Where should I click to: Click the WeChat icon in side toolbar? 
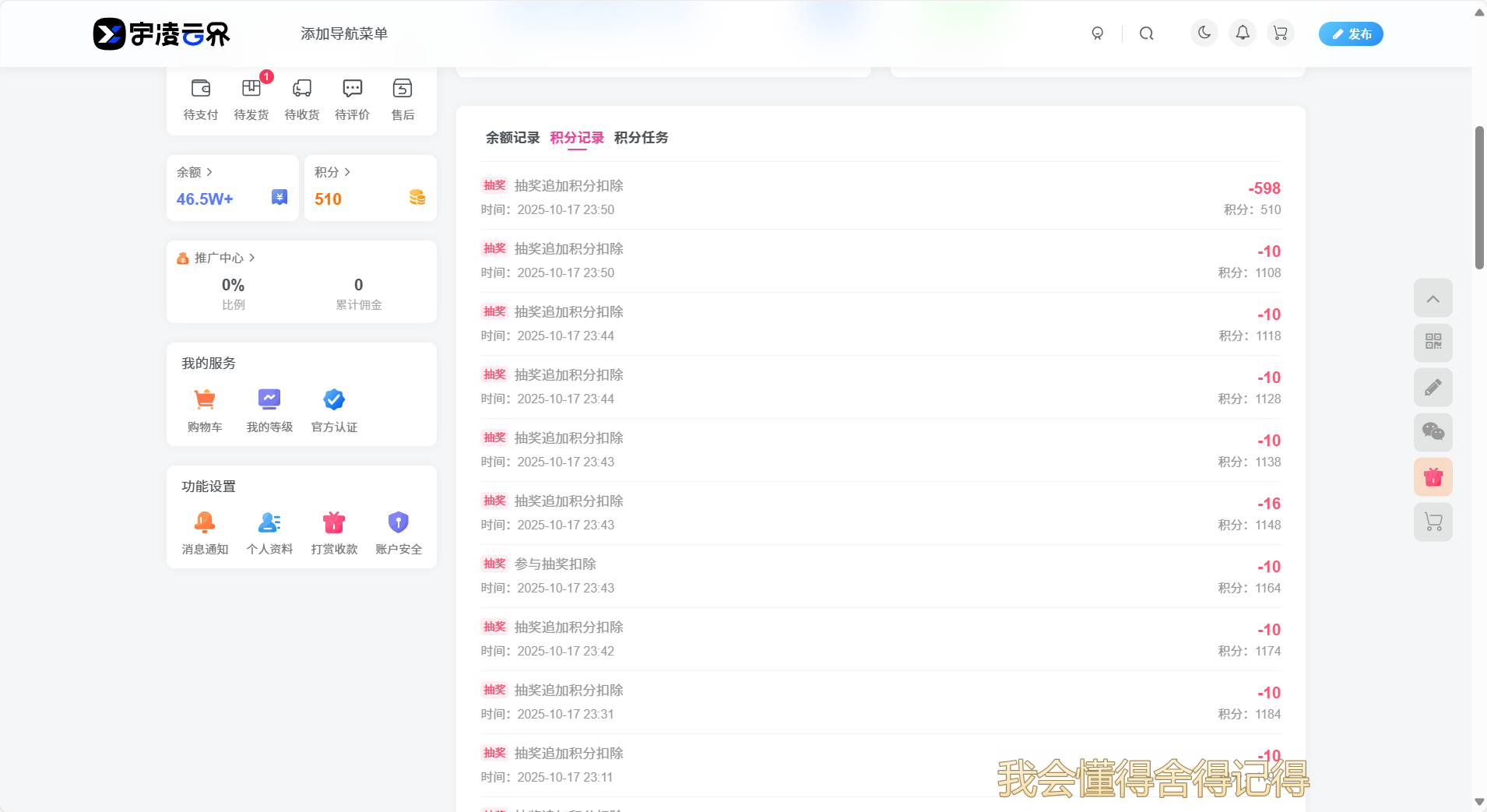click(1433, 432)
